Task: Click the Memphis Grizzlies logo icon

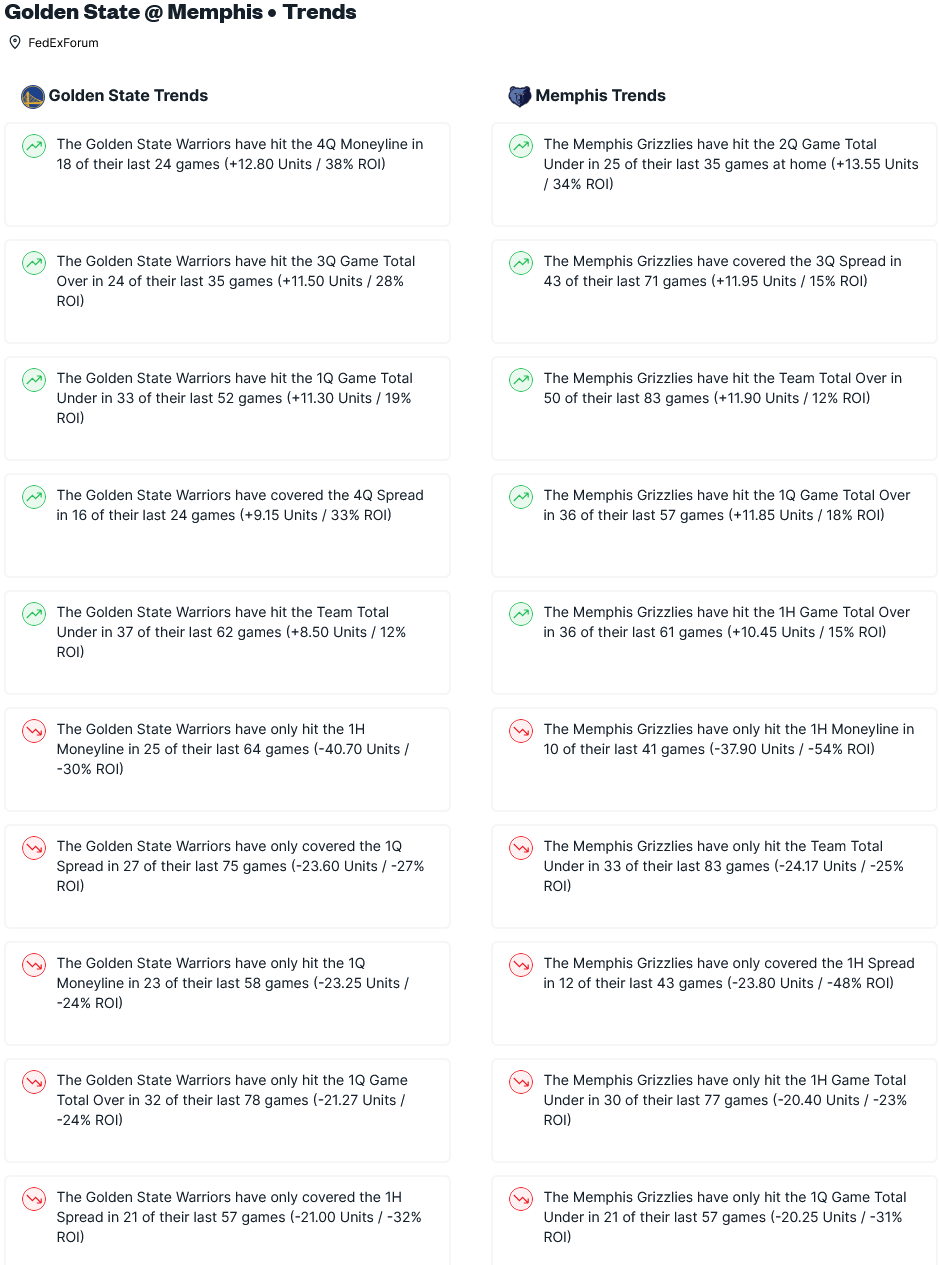Action: pyautogui.click(x=520, y=96)
